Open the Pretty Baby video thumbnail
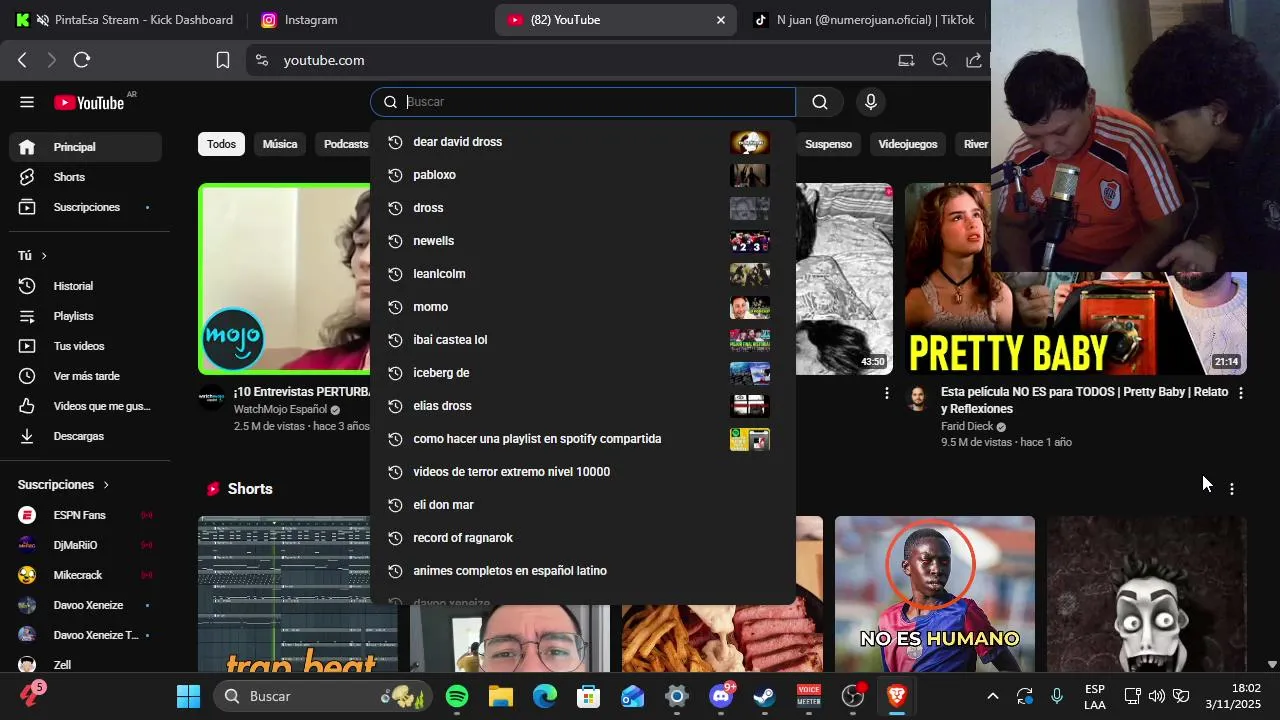This screenshot has width=1280, height=720. coord(1076,279)
